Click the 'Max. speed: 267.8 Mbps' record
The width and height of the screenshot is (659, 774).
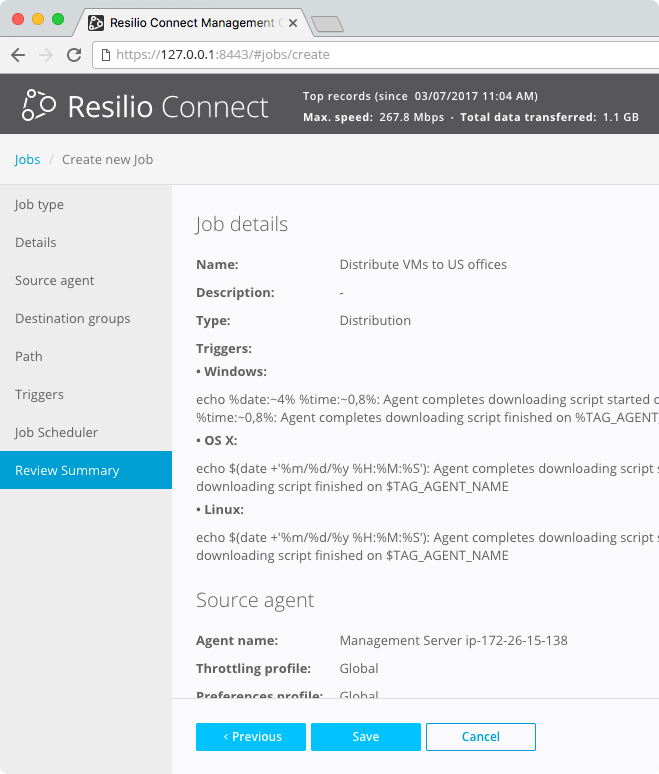click(373, 117)
